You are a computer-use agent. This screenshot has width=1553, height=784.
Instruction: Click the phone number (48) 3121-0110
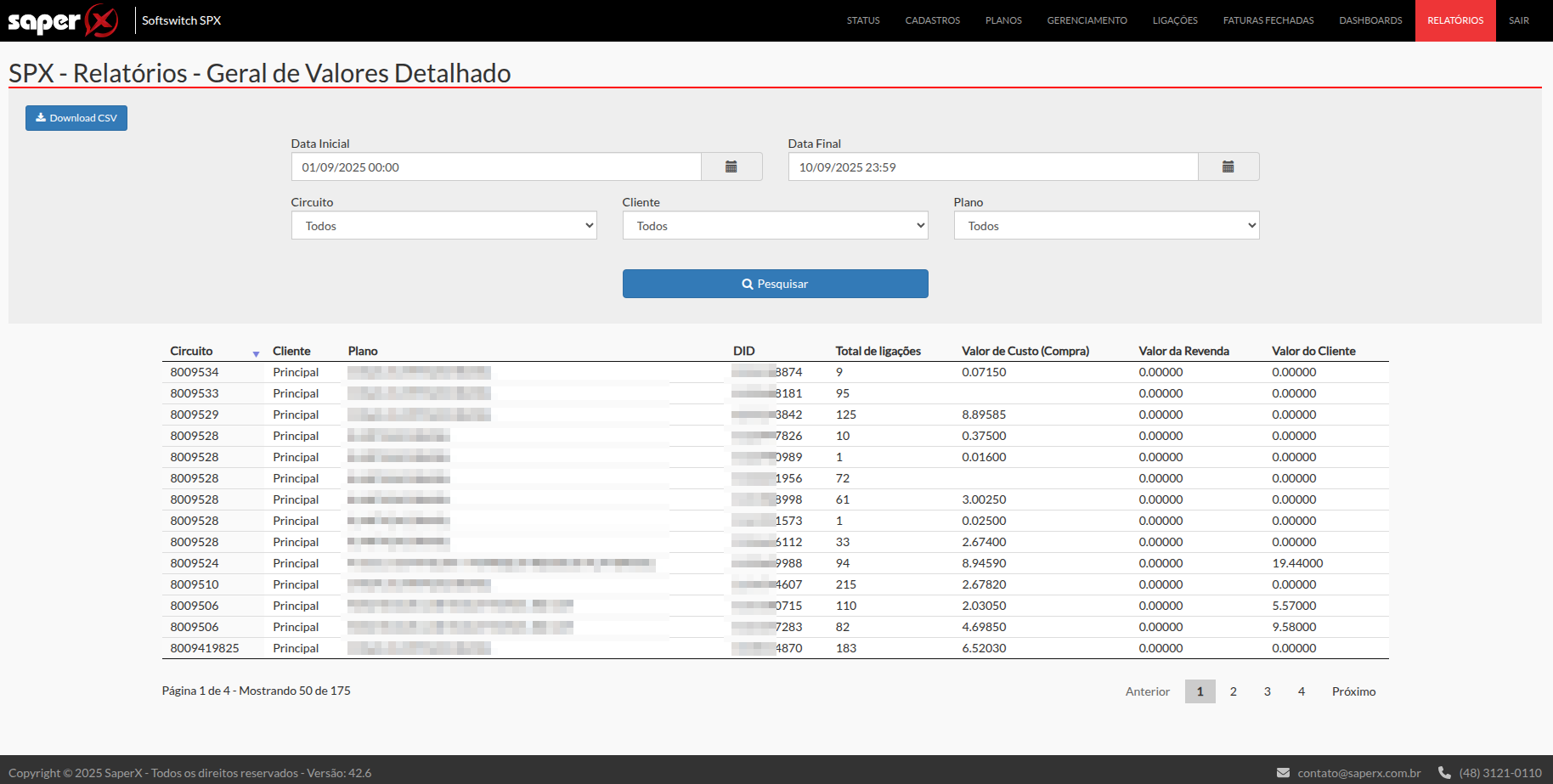[x=1500, y=773]
